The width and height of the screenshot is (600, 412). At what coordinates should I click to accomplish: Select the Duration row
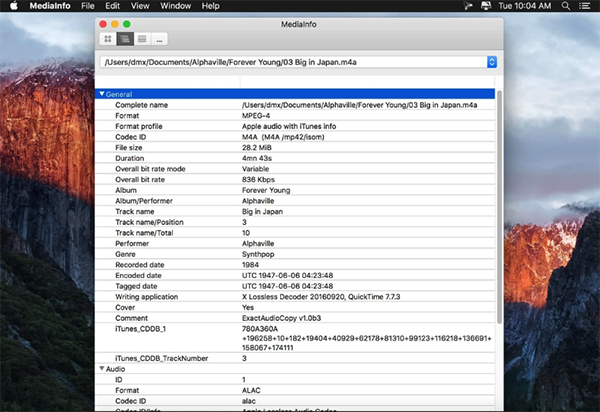tap(295, 158)
